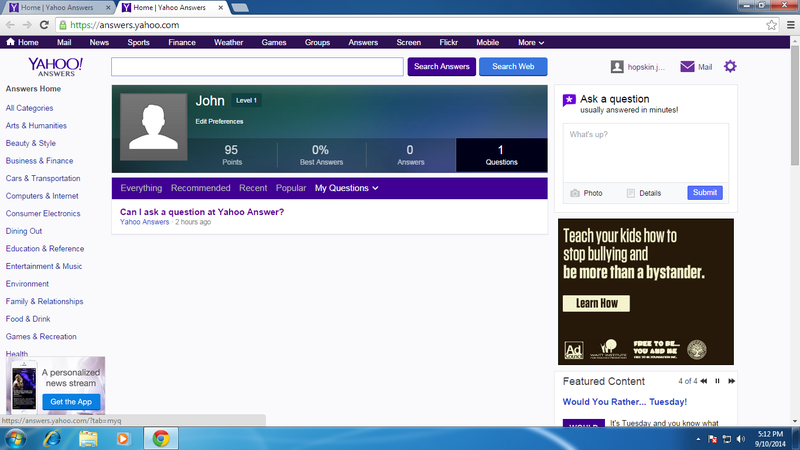View the 95 Points stat
The image size is (800, 450).
[x=232, y=155]
